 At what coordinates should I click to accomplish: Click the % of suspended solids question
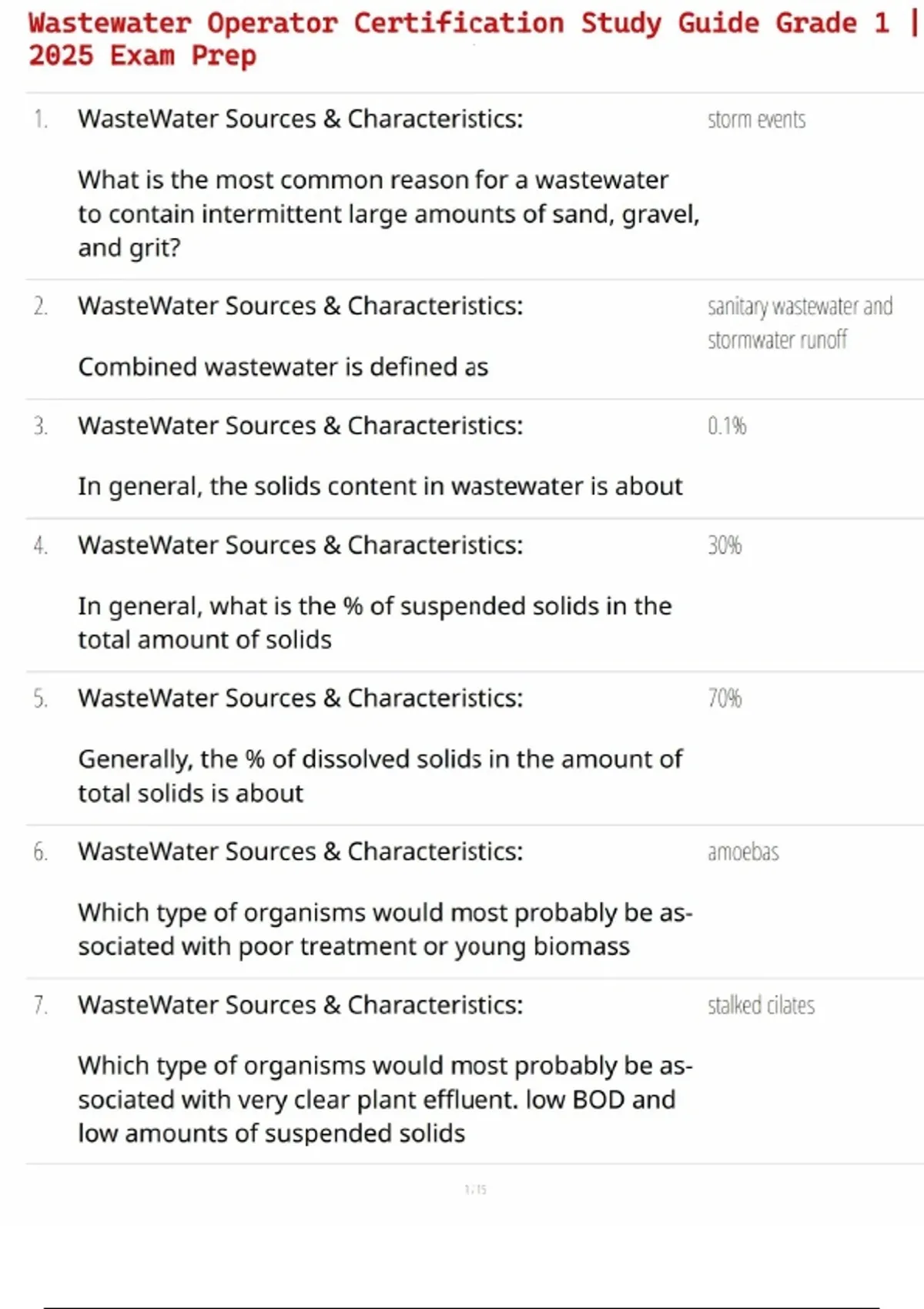point(374,622)
